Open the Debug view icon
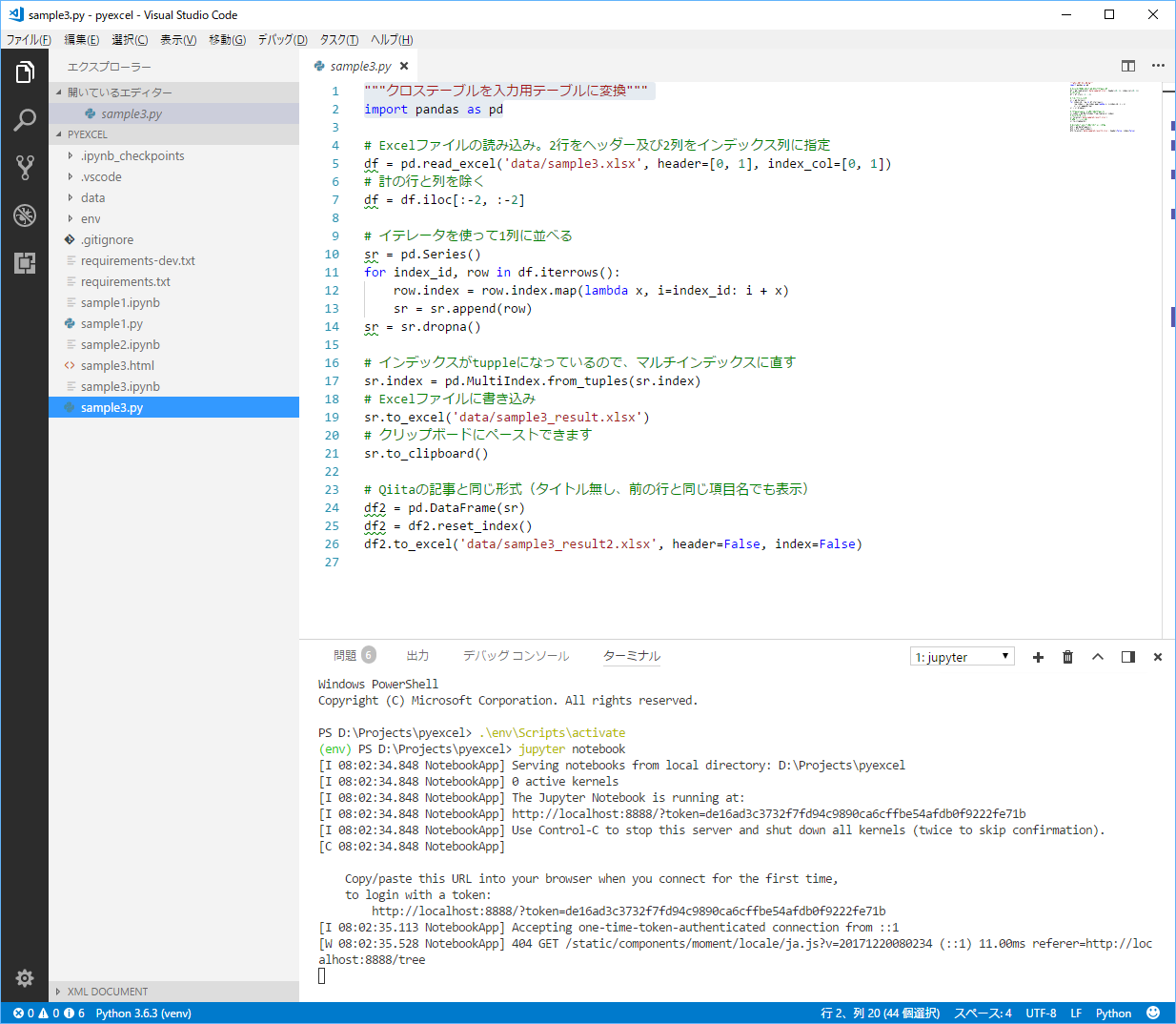This screenshot has width=1176, height=1024. (25, 215)
